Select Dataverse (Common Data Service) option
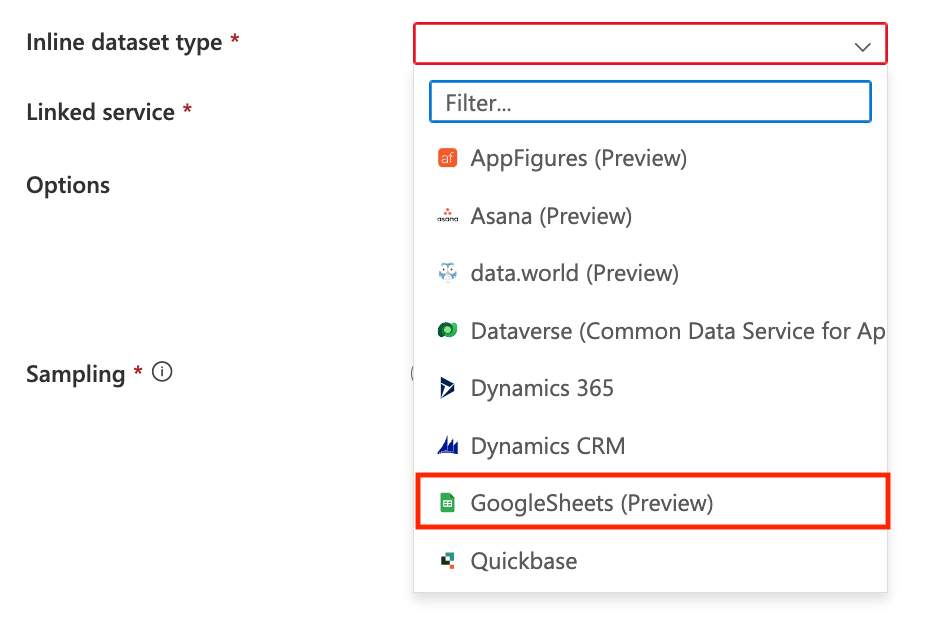This screenshot has width=940, height=636. [x=650, y=331]
